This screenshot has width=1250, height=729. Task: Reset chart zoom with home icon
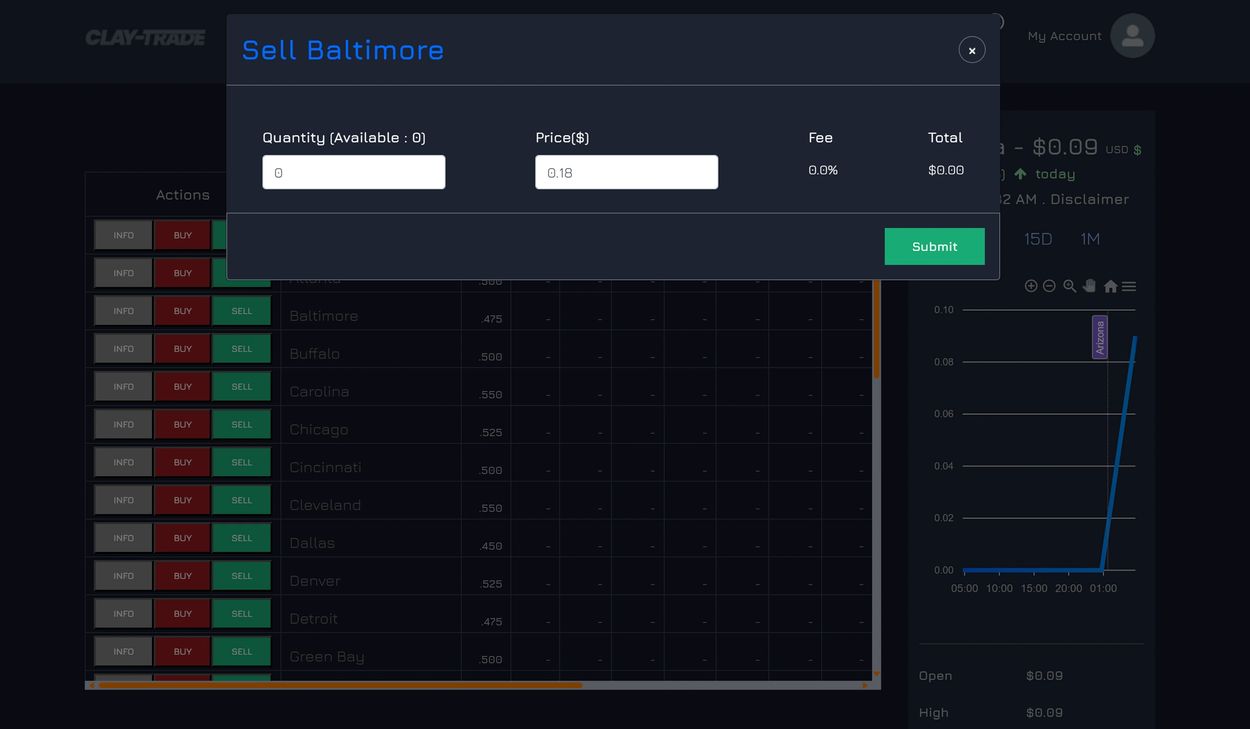coord(1110,286)
